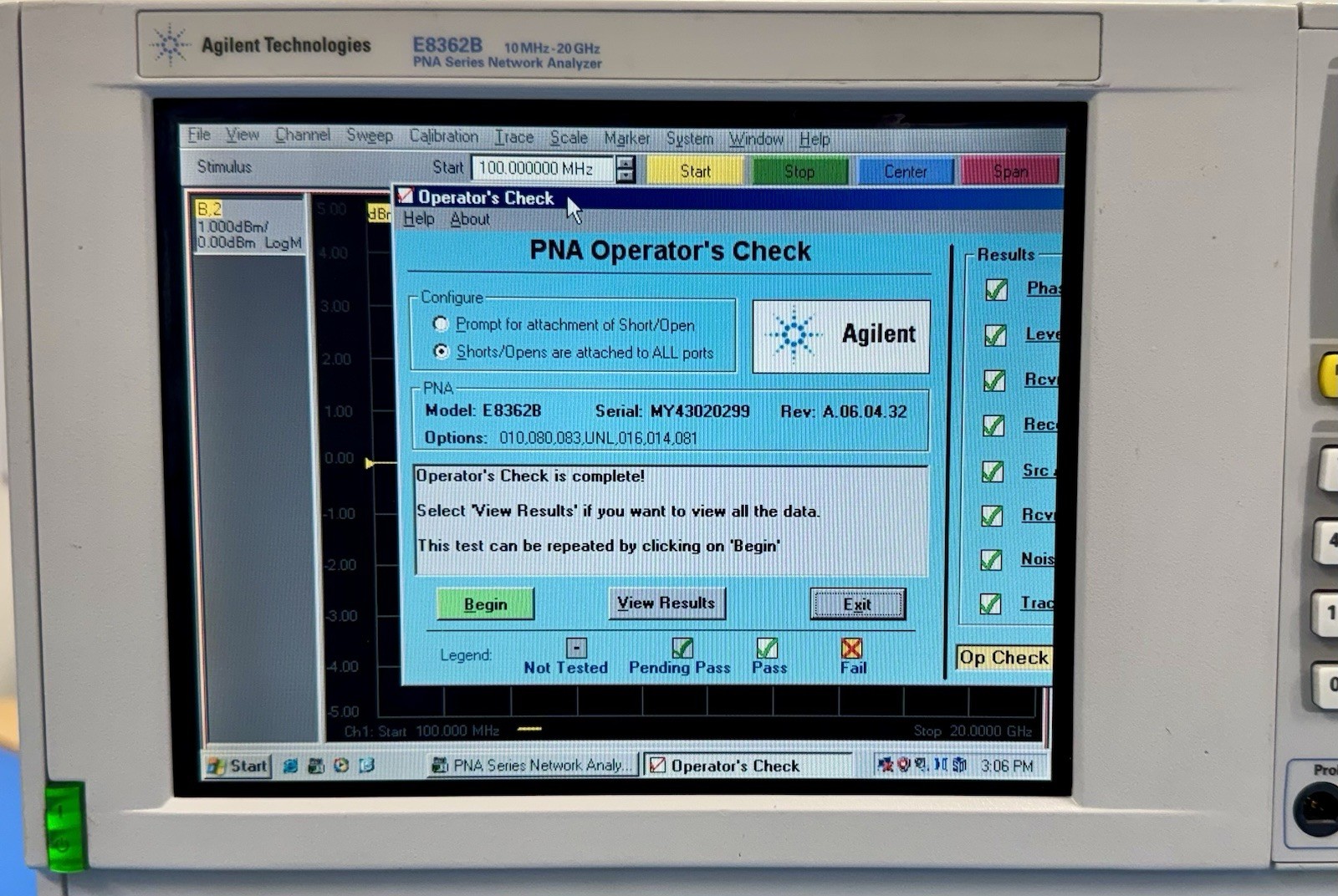Viewport: 1338px width, 896px height.
Task: Open the About menu in Operator's Check
Action: [x=470, y=219]
